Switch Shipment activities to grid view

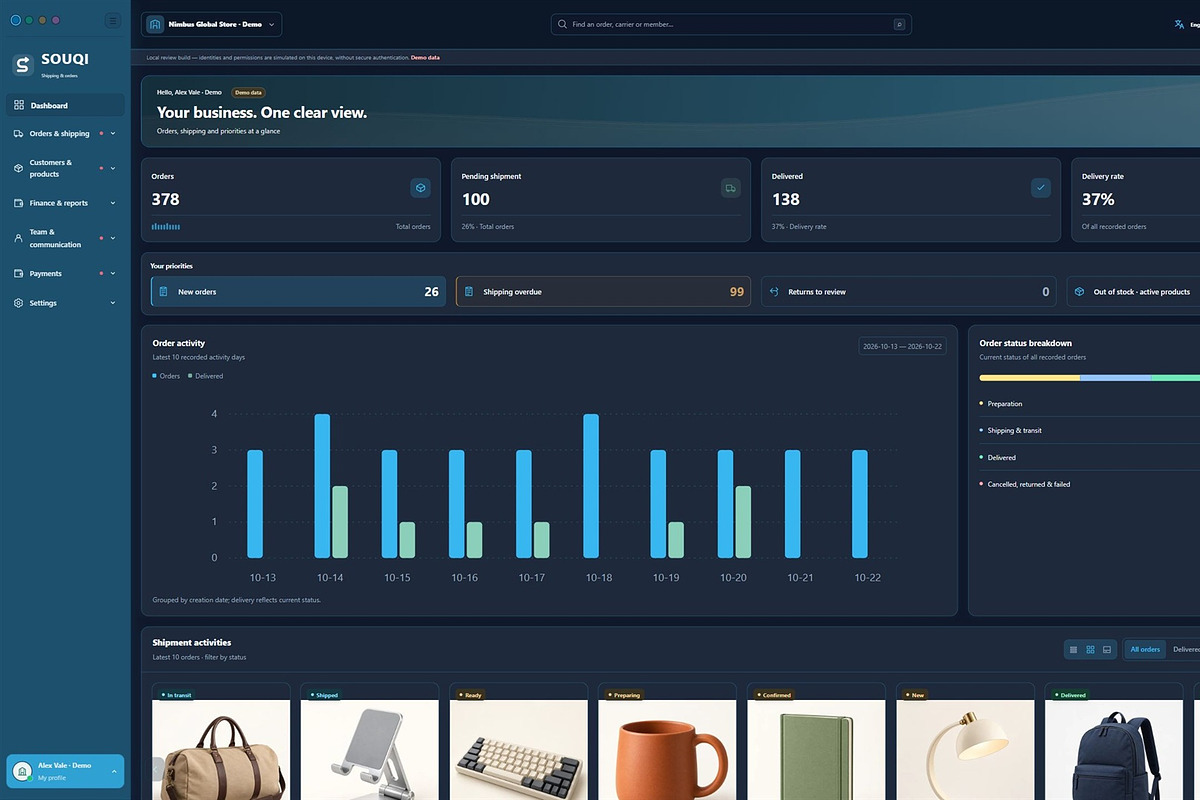point(1090,649)
